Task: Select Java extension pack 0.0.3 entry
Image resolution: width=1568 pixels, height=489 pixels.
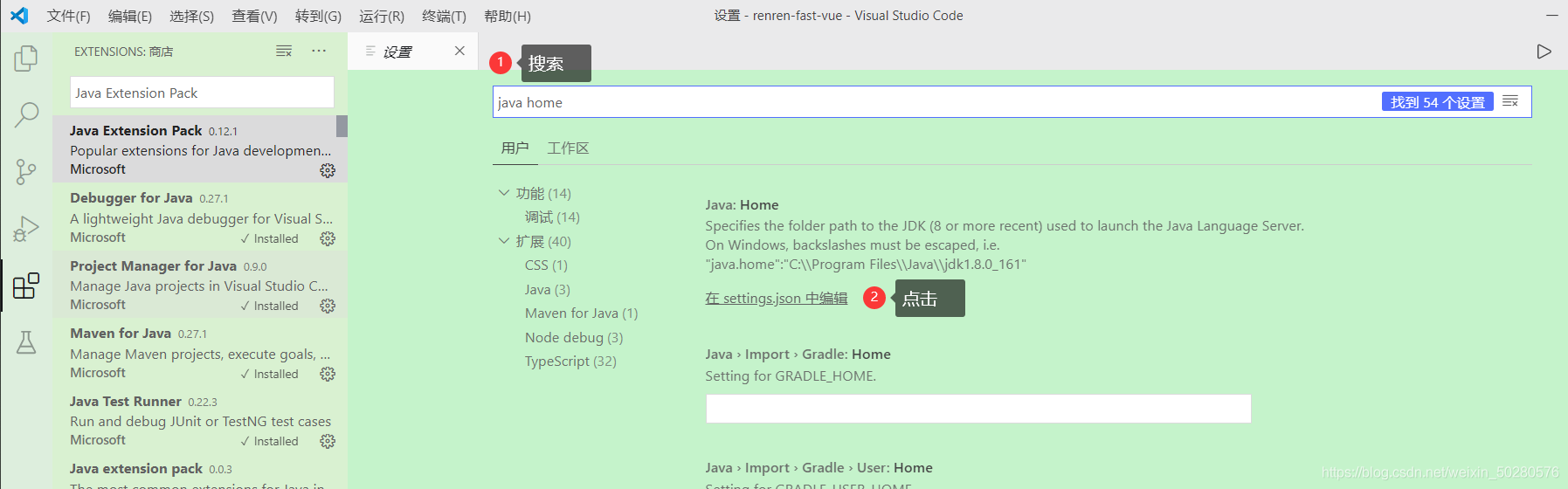Action: click(200, 472)
